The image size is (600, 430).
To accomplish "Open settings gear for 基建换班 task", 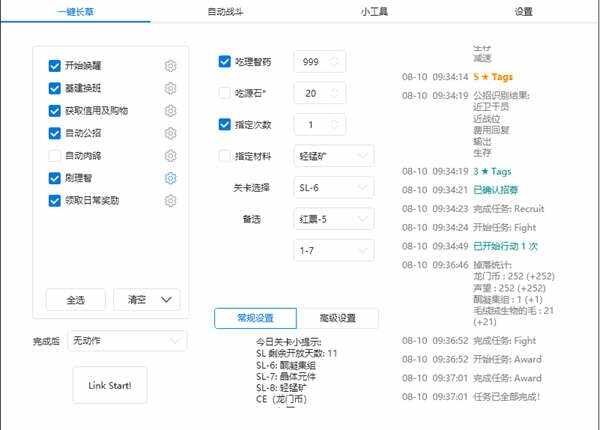I will (x=171, y=88).
